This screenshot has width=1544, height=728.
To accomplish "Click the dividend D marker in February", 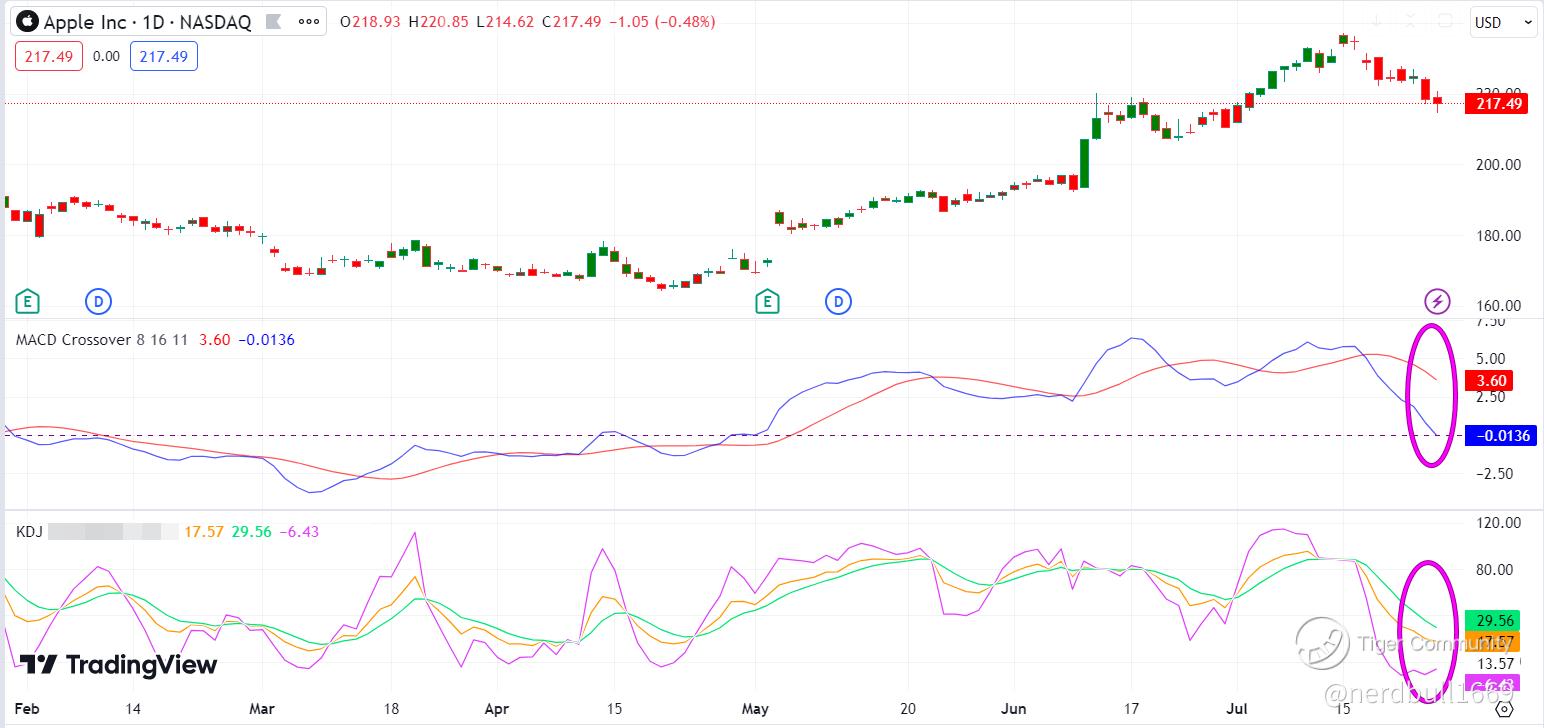I will pos(98,300).
